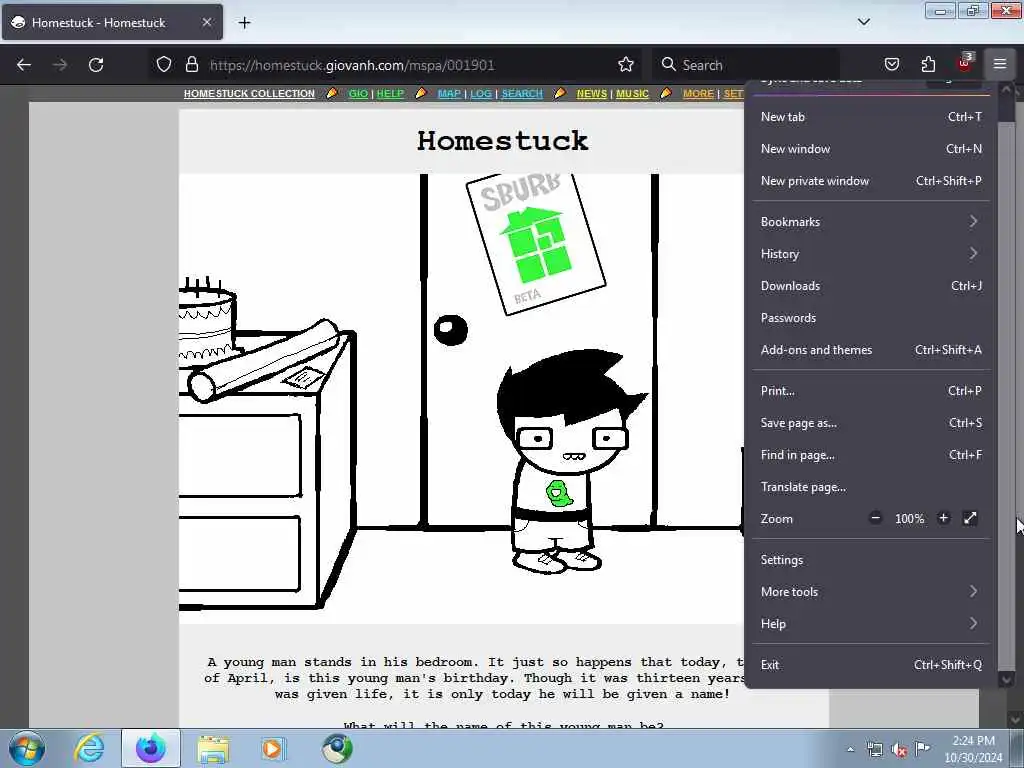
Task: Reset zoom by clicking 100%
Action: click(x=909, y=519)
